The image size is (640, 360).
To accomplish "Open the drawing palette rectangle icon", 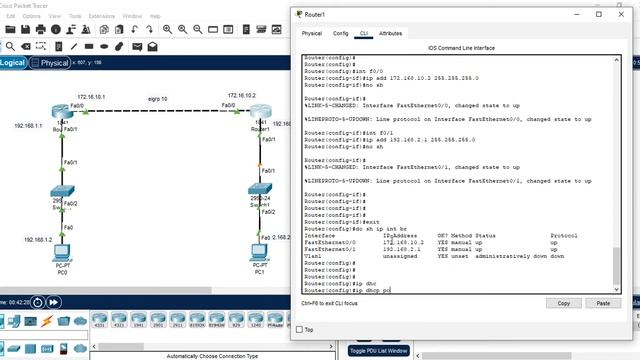I will [x=213, y=29].
